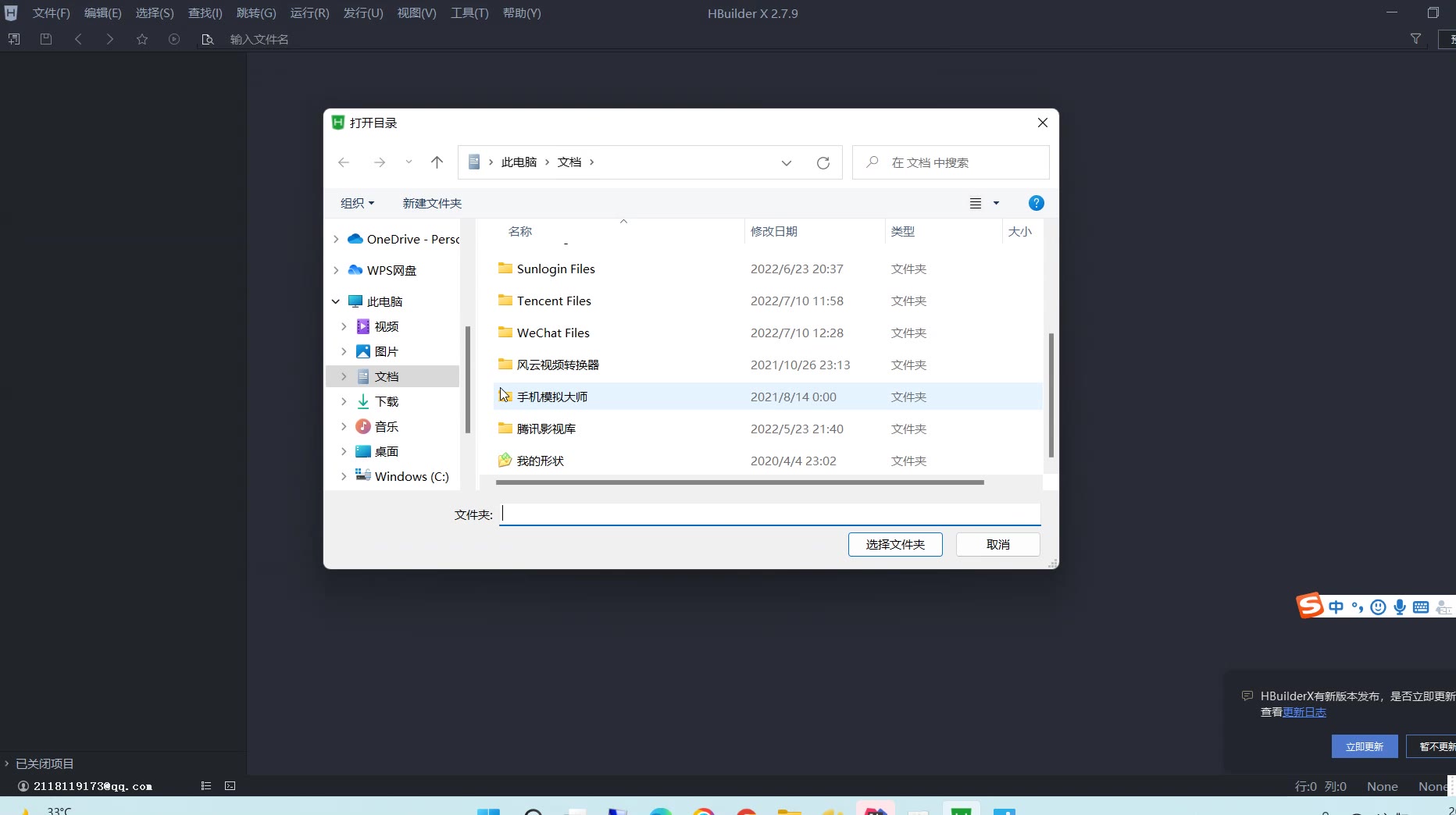The image size is (1456, 815).
Task: Click the 选择文件夹 button
Action: pos(895,544)
